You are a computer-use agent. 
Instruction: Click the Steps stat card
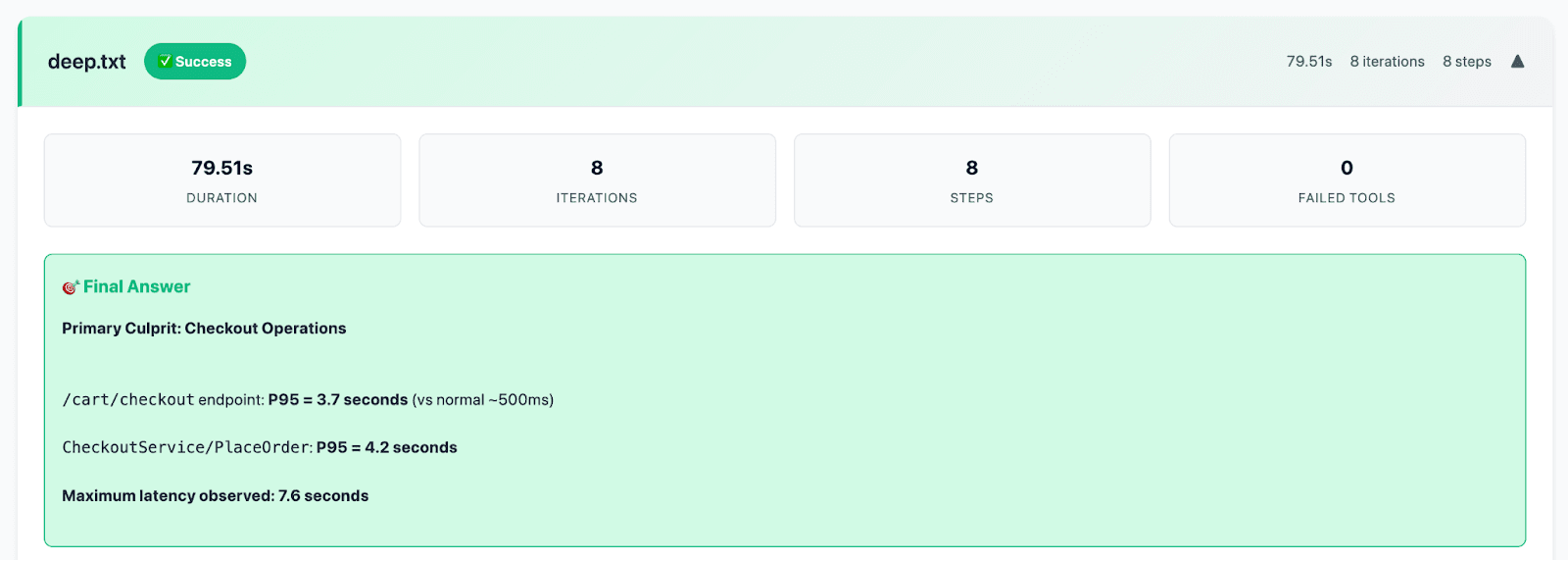(x=971, y=180)
